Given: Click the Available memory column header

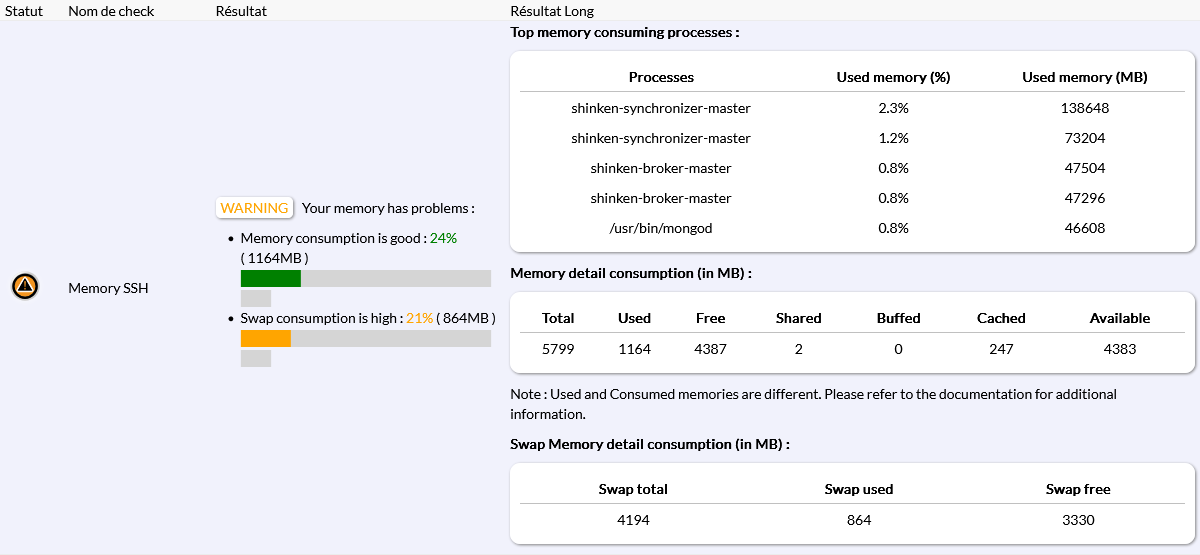Looking at the screenshot, I should (x=1119, y=318).
